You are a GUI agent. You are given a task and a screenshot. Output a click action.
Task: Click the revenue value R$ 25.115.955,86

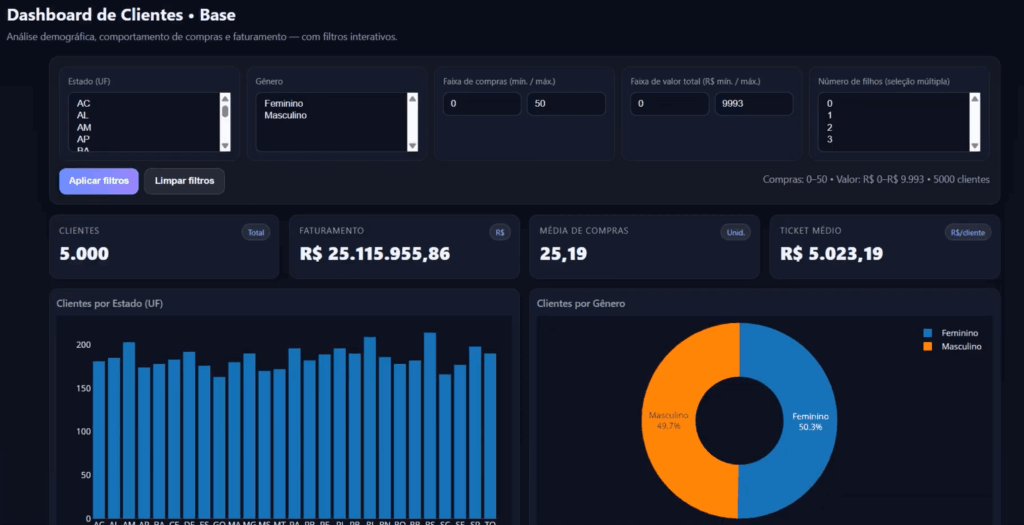click(375, 254)
